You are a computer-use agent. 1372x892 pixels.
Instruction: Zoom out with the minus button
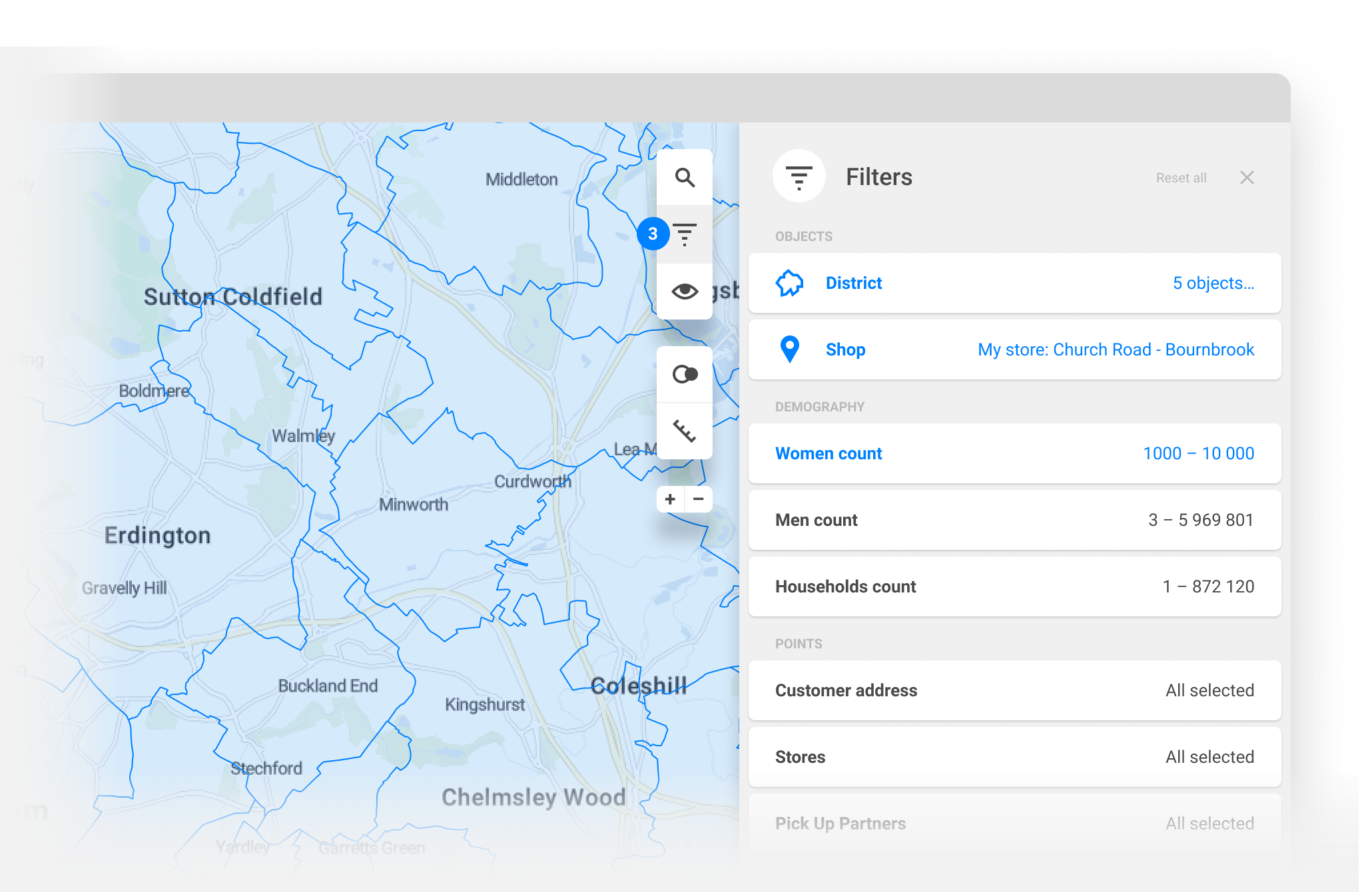699,499
